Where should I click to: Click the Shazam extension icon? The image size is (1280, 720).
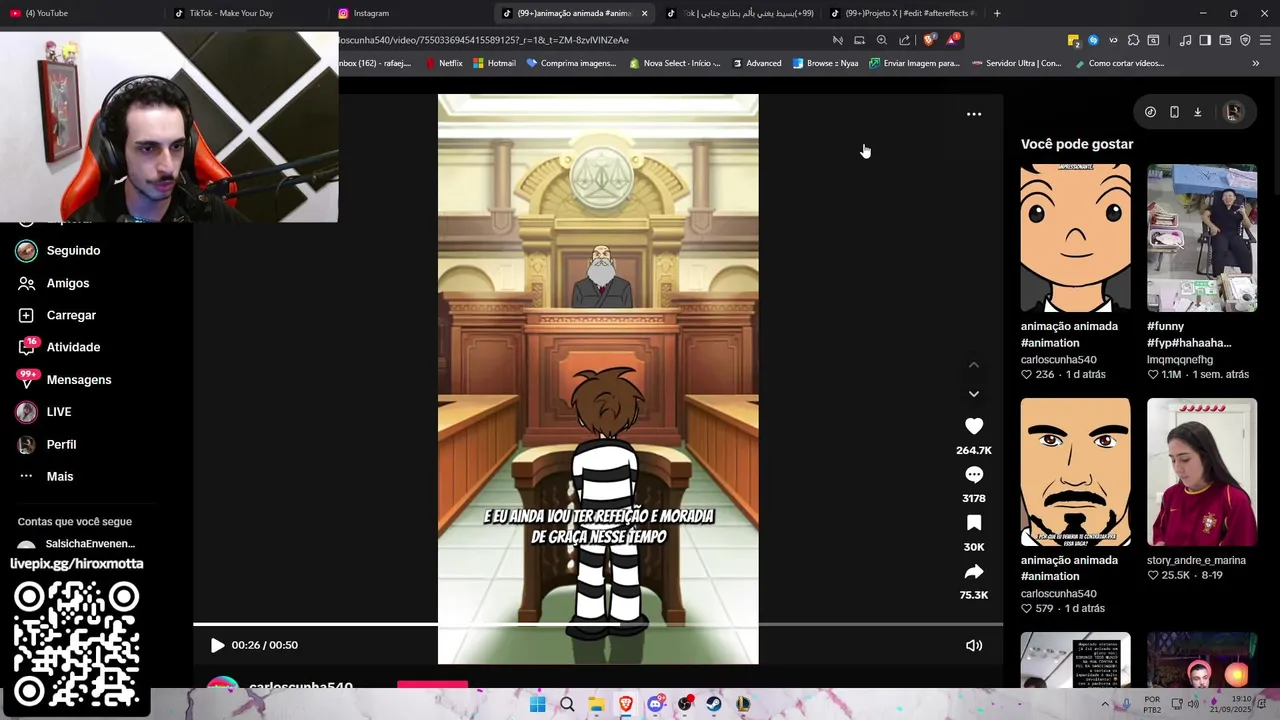pos(1093,40)
